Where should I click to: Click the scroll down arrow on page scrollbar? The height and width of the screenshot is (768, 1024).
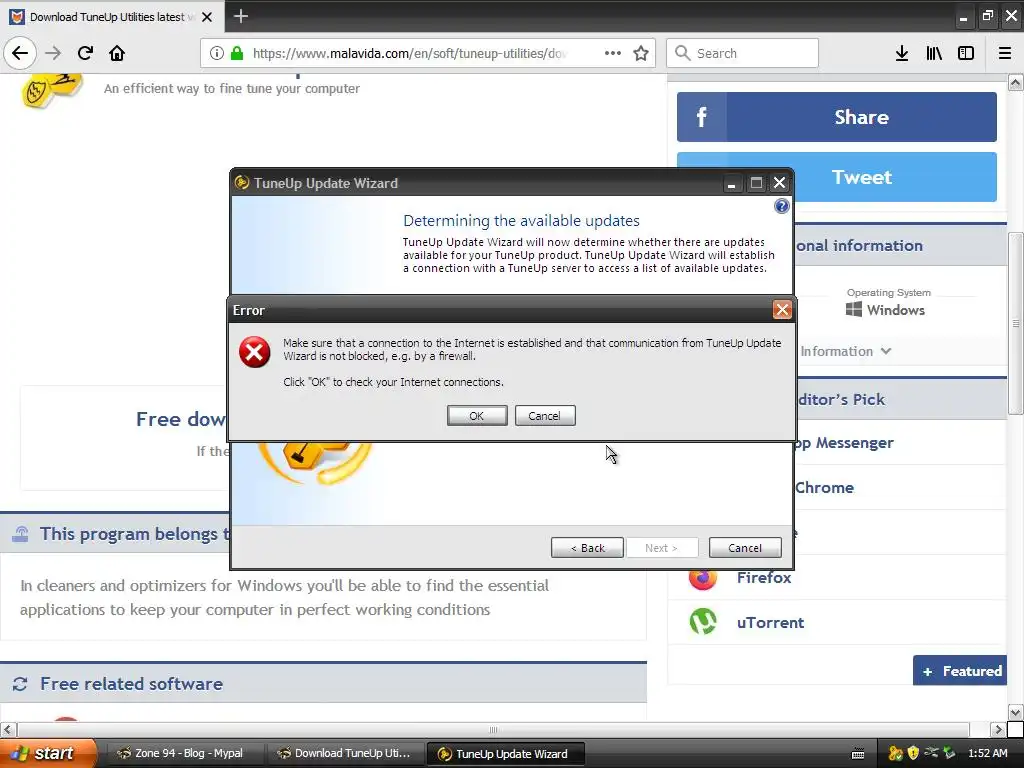pyautogui.click(x=1016, y=712)
